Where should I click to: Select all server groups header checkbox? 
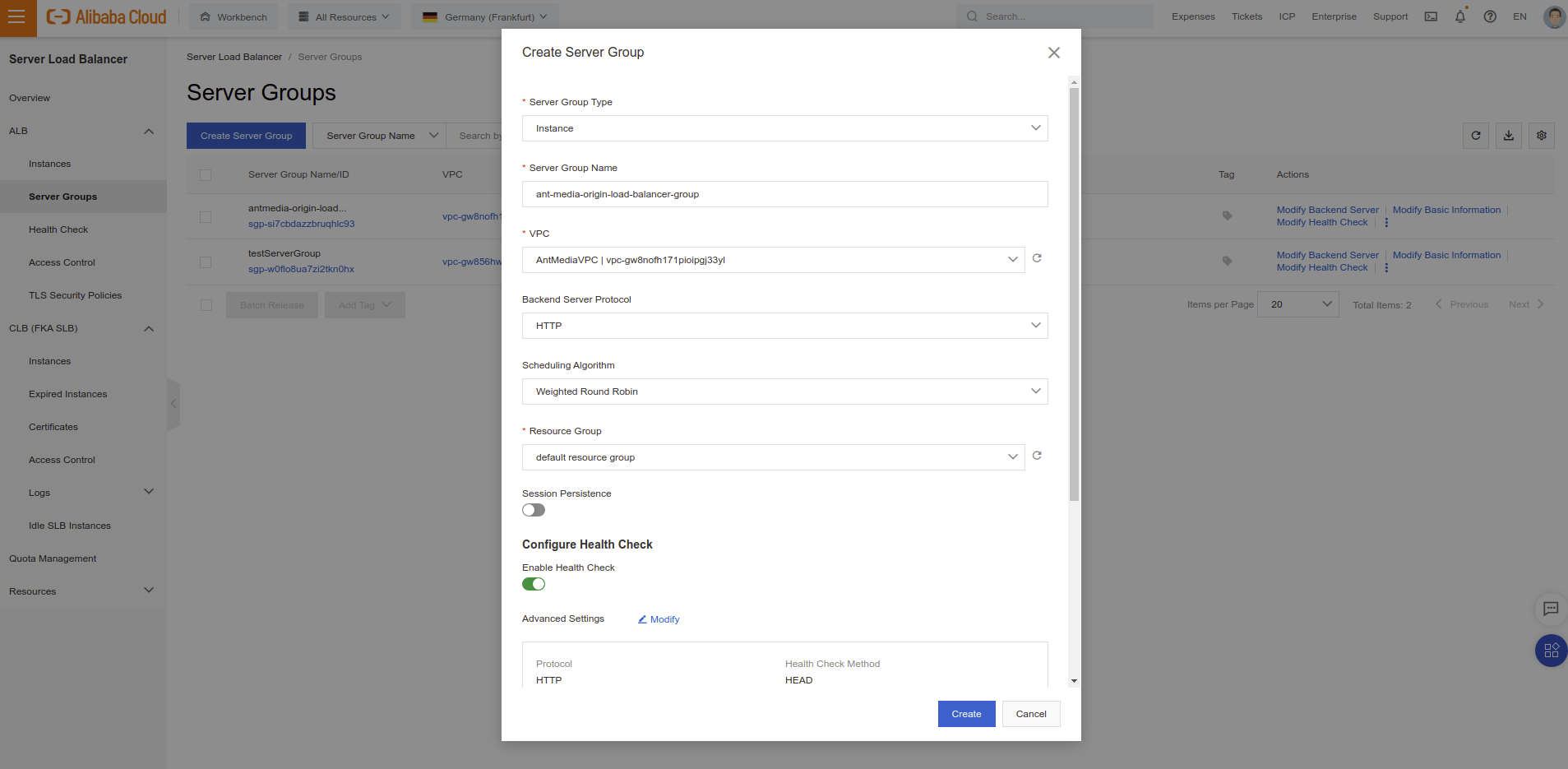[x=206, y=175]
